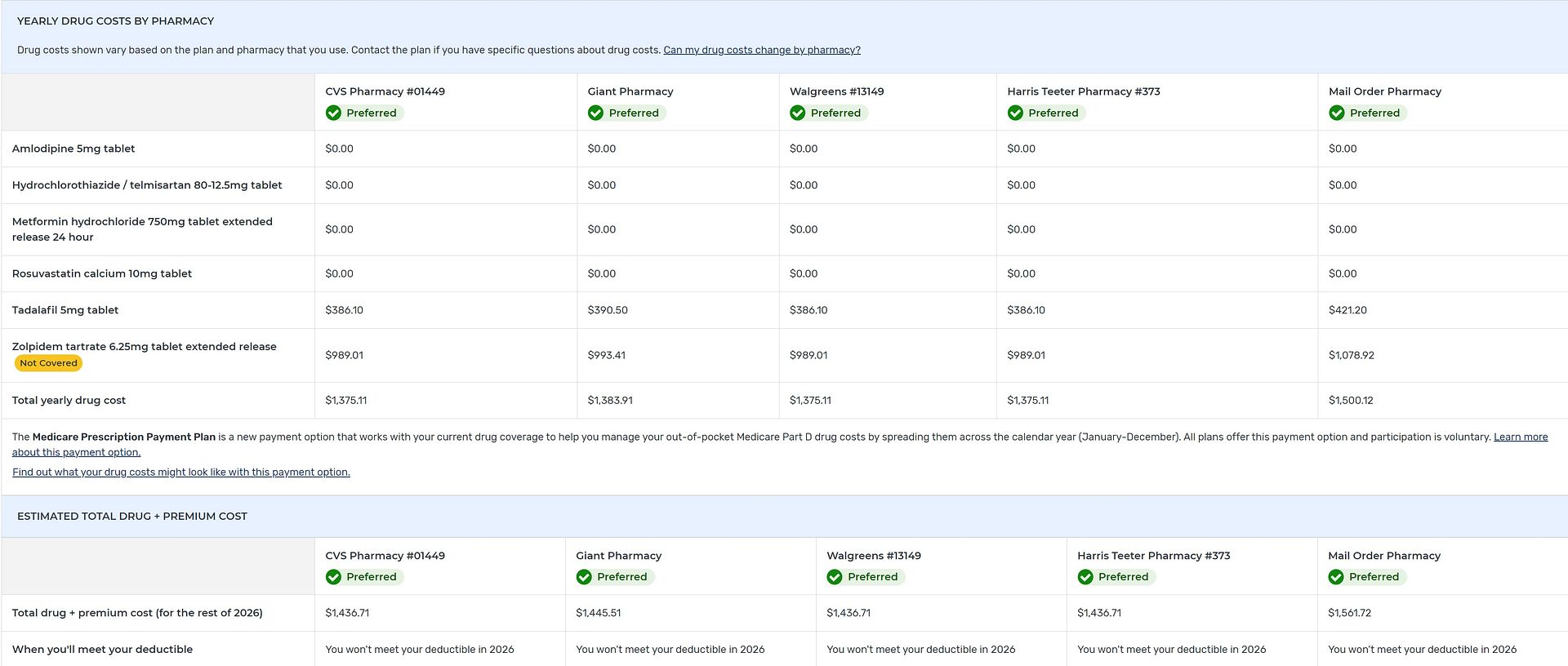Open "Can my drug costs change by pharmacy?" link

pos(761,50)
